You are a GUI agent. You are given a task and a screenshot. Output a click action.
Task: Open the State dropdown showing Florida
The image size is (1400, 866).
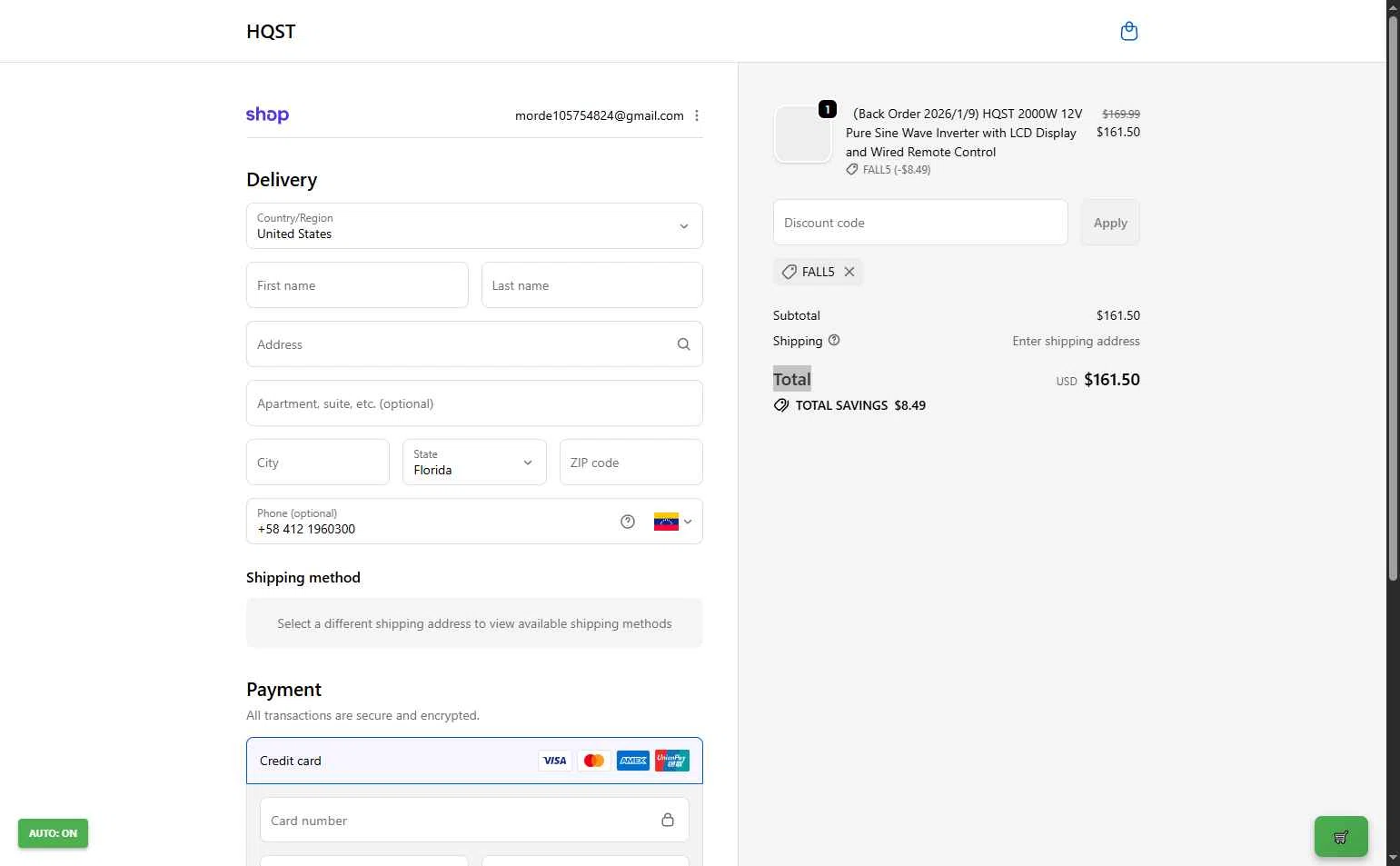click(x=474, y=462)
